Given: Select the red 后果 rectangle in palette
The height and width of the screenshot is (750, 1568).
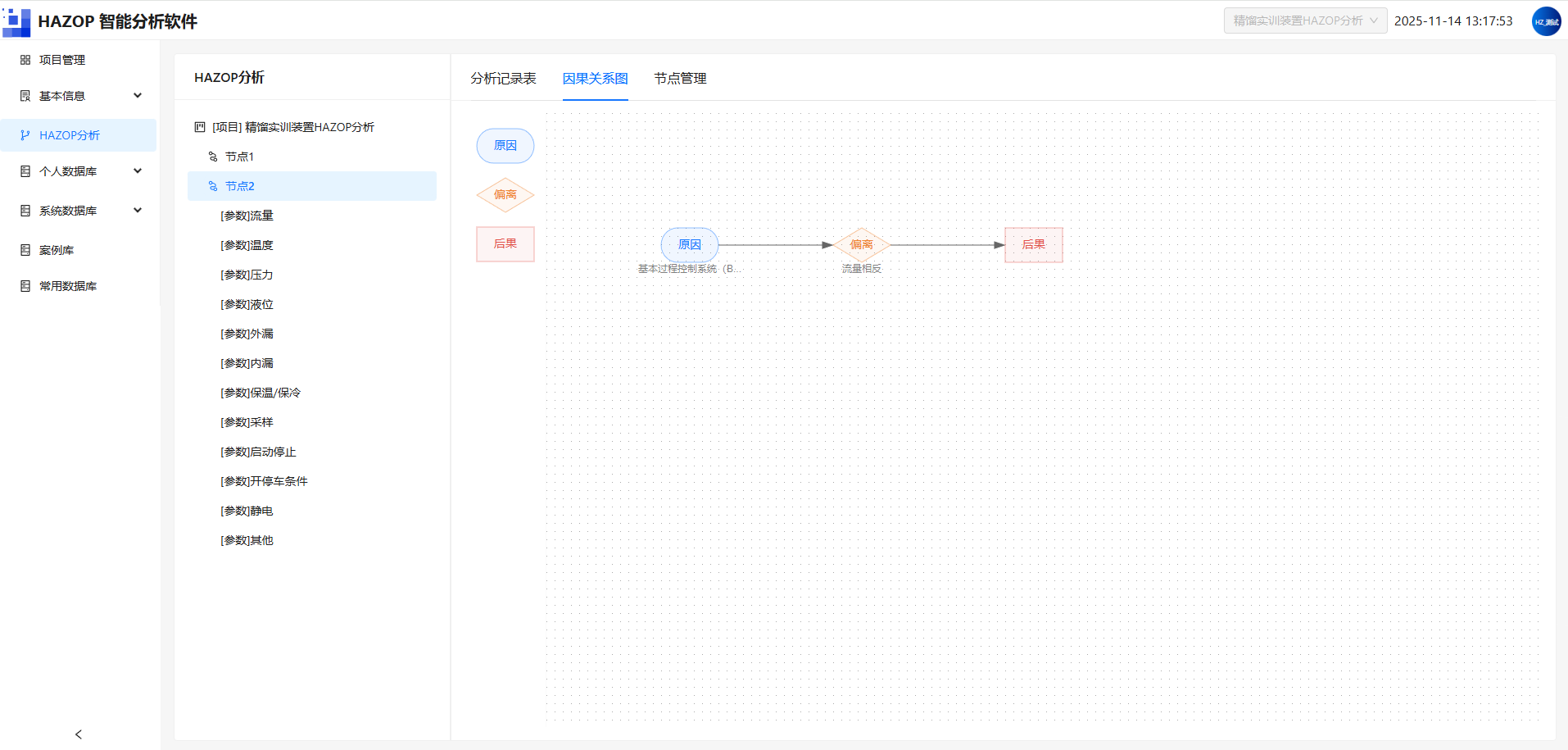Looking at the screenshot, I should [x=505, y=244].
